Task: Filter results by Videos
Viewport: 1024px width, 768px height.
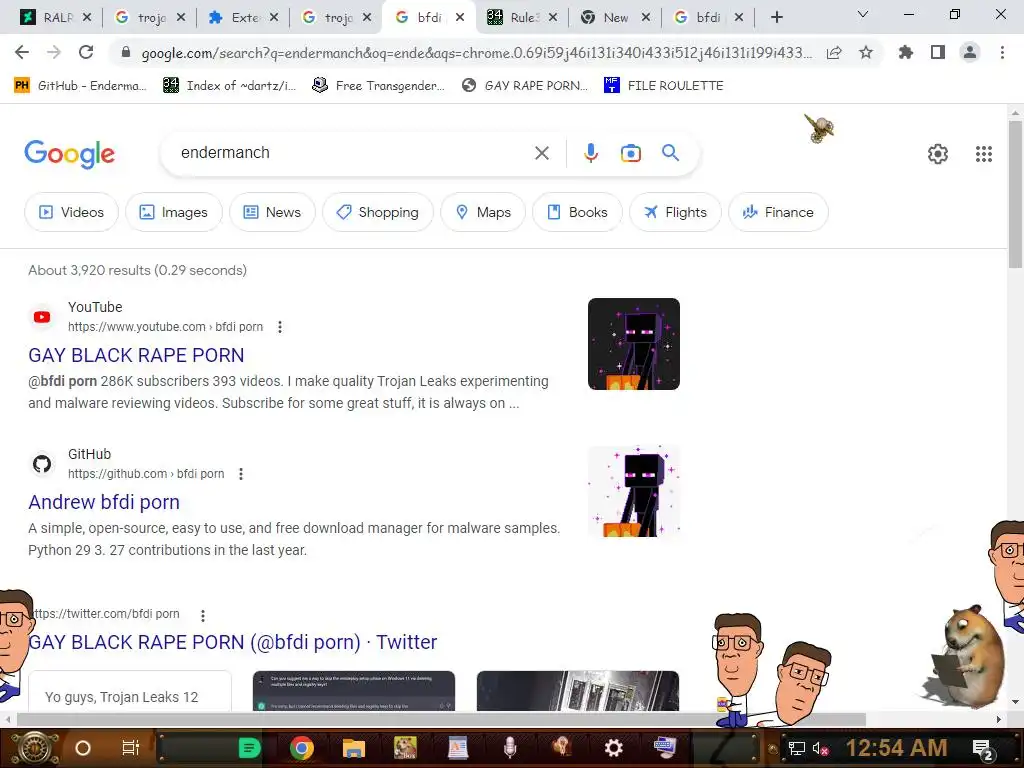Action: [72, 212]
